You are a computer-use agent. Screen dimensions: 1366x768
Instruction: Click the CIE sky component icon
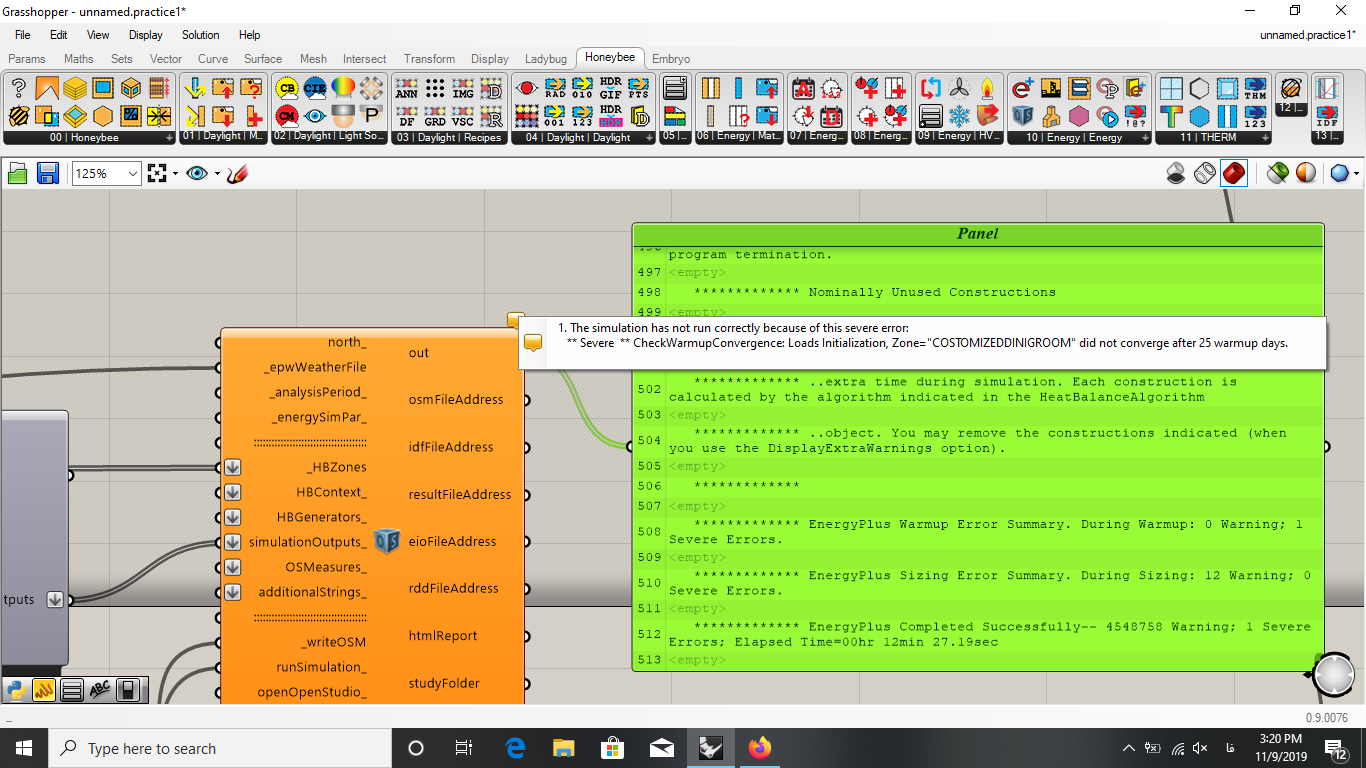[314, 88]
